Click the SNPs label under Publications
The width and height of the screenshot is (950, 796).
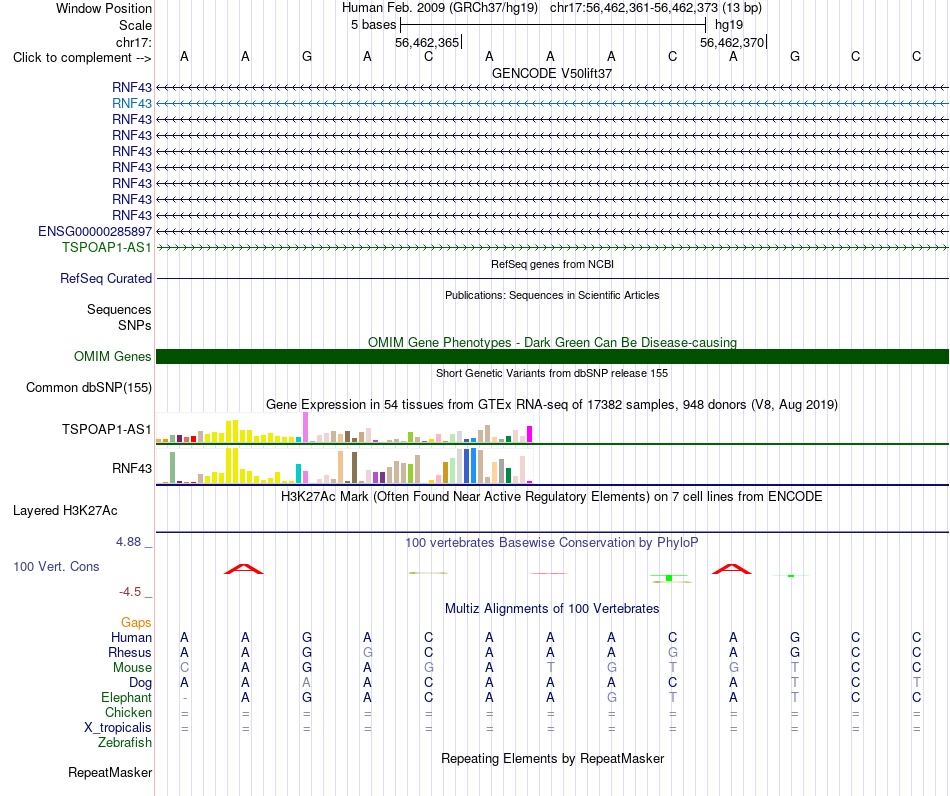coord(135,325)
